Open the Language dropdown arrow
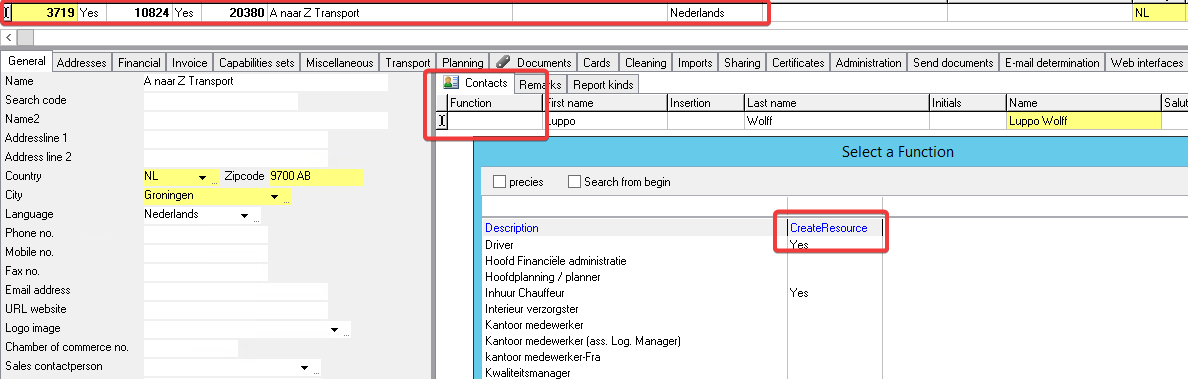 244,215
